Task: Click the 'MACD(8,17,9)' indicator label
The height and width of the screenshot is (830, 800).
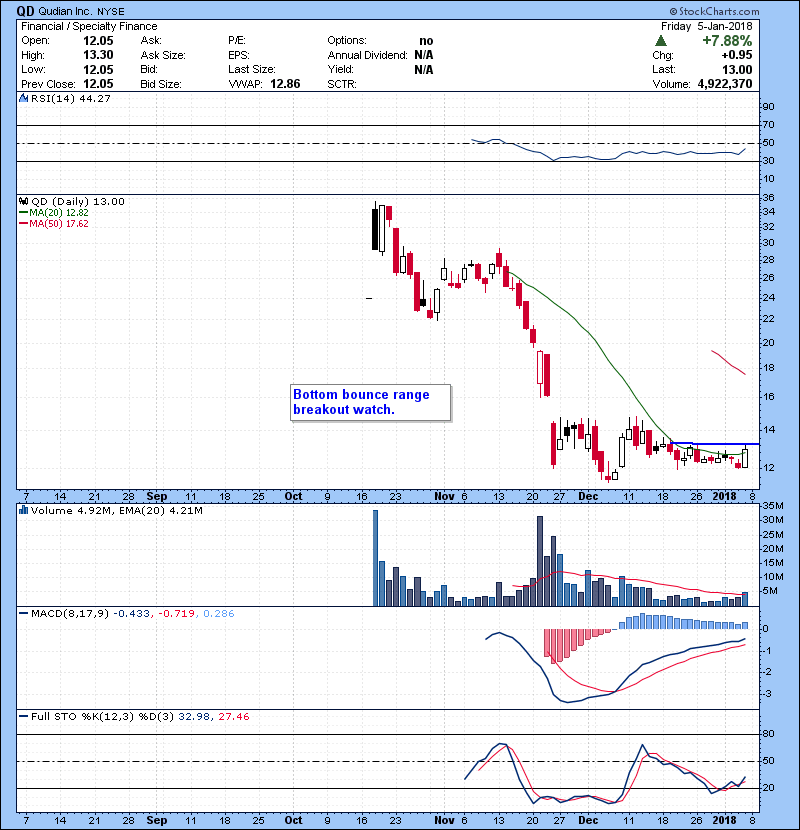Action: pyautogui.click(x=70, y=613)
